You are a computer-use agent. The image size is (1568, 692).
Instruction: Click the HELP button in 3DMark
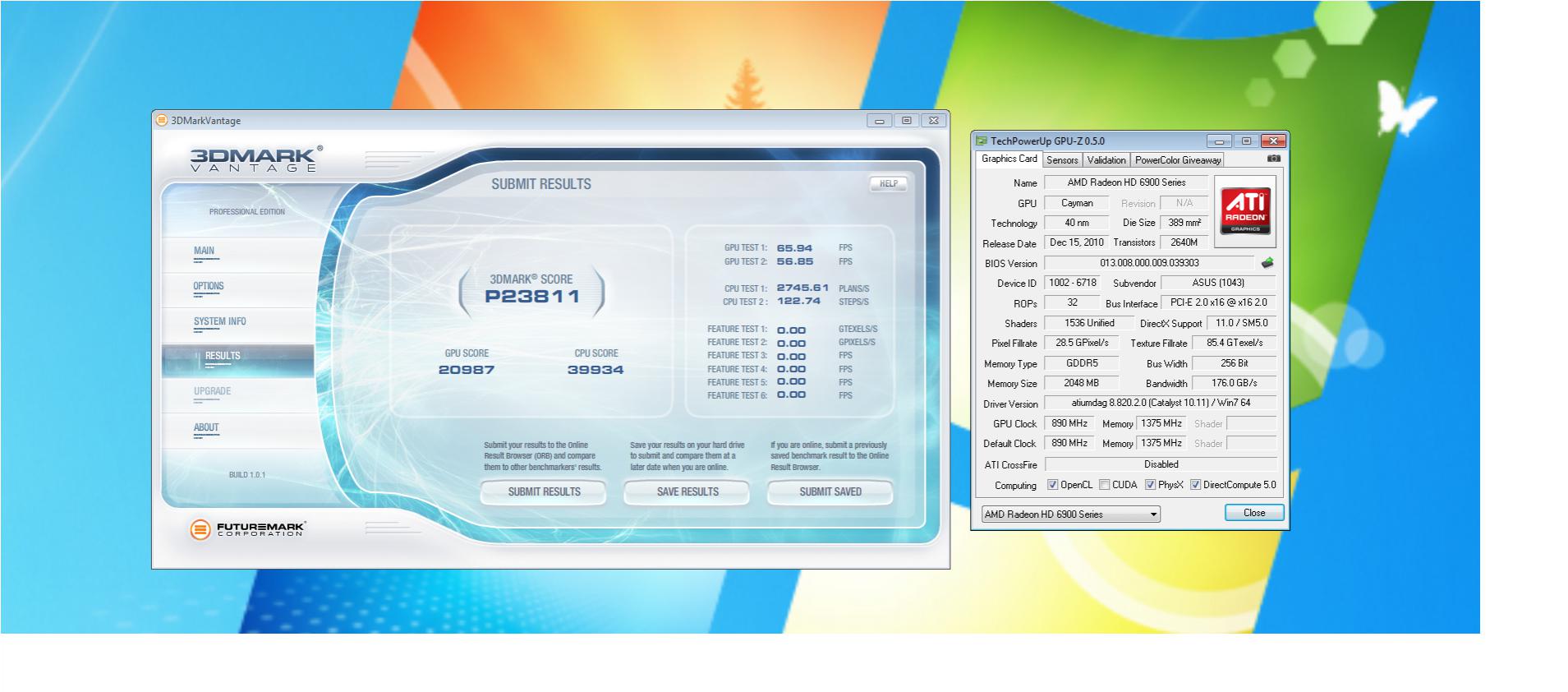click(889, 184)
